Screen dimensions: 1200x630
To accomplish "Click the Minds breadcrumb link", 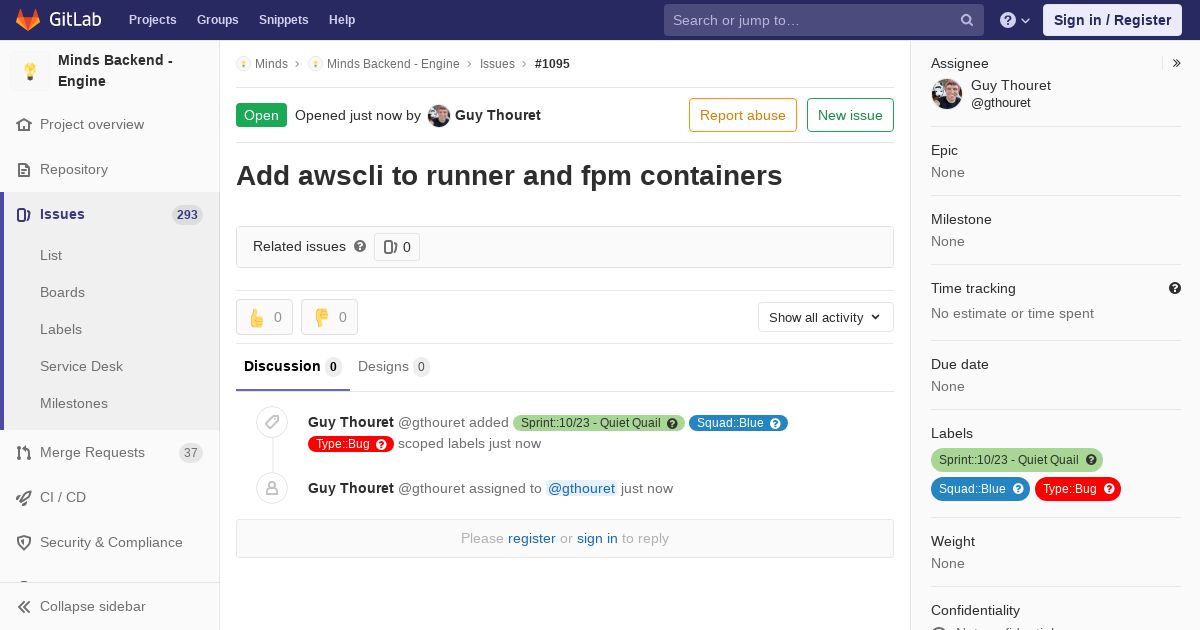I will pyautogui.click(x=271, y=64).
